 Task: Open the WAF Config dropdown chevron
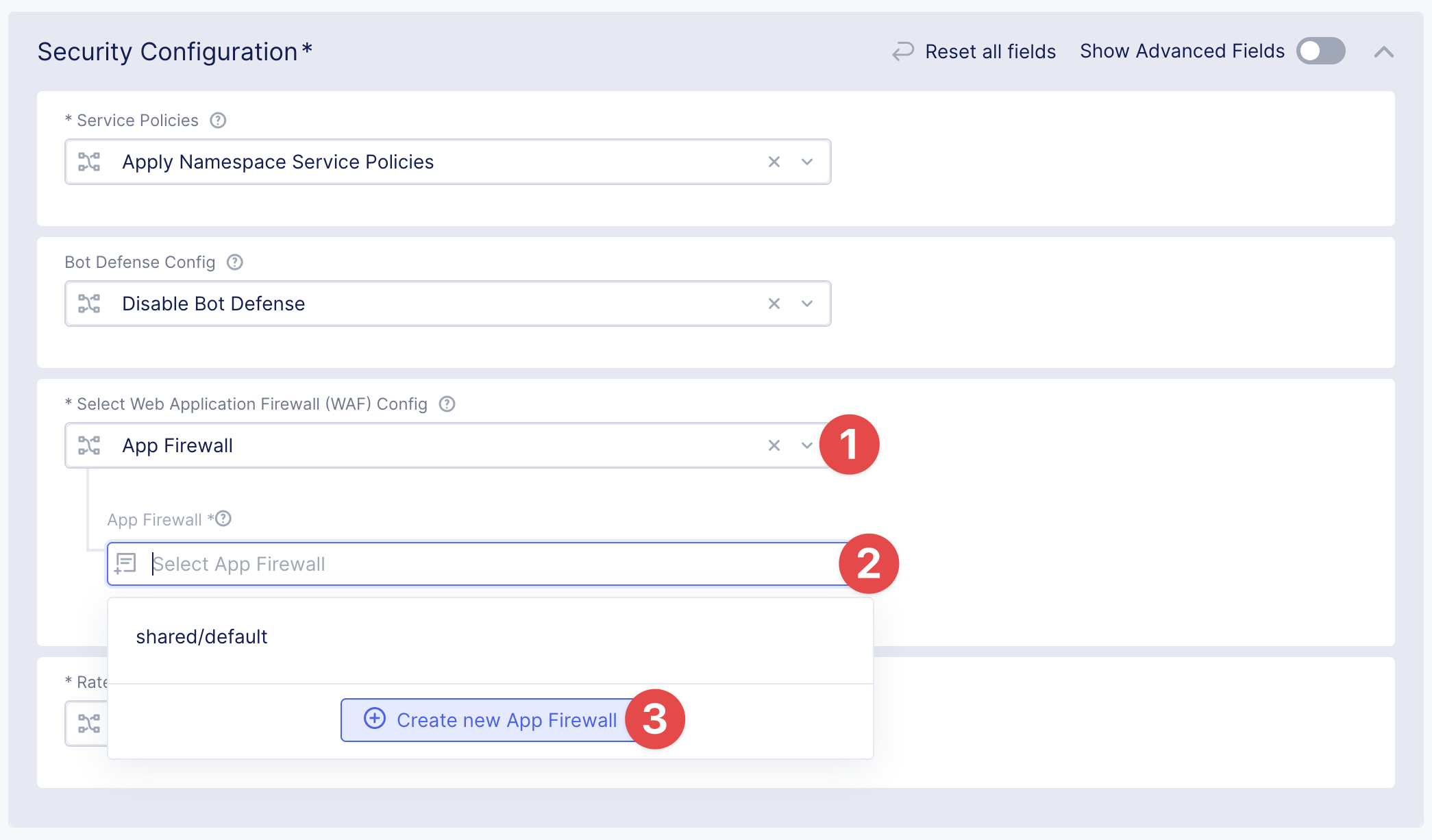coord(807,446)
